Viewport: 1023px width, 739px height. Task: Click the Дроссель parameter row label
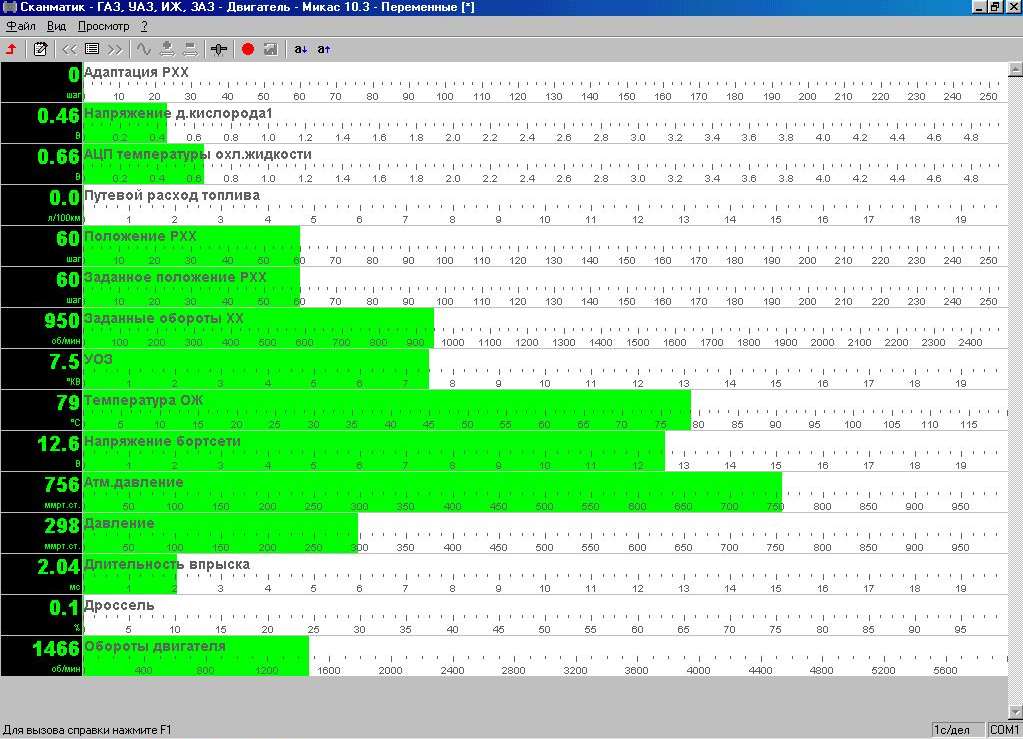tap(119, 605)
